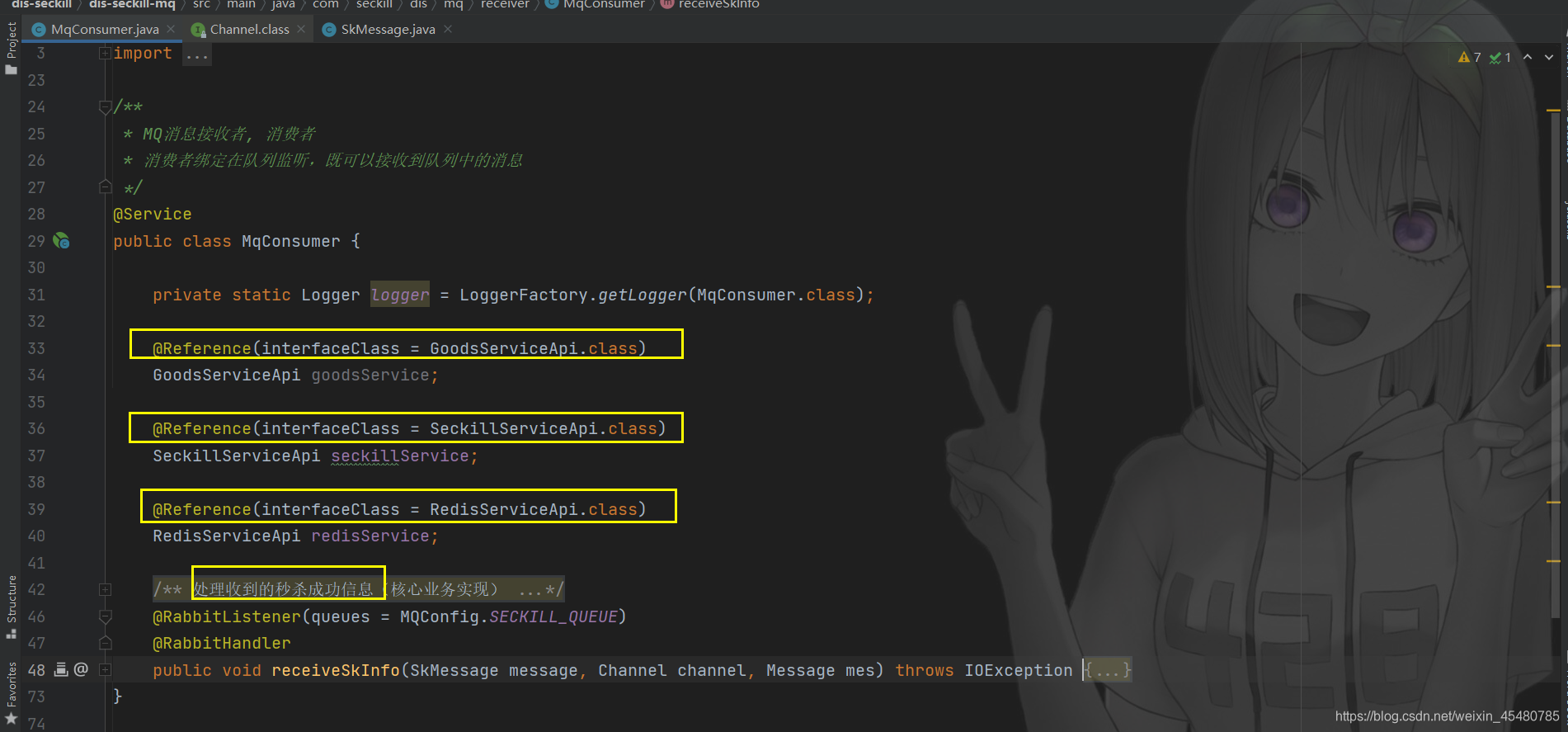Click the receiveSkInfo method name
The height and width of the screenshot is (732, 1568).
tap(336, 670)
